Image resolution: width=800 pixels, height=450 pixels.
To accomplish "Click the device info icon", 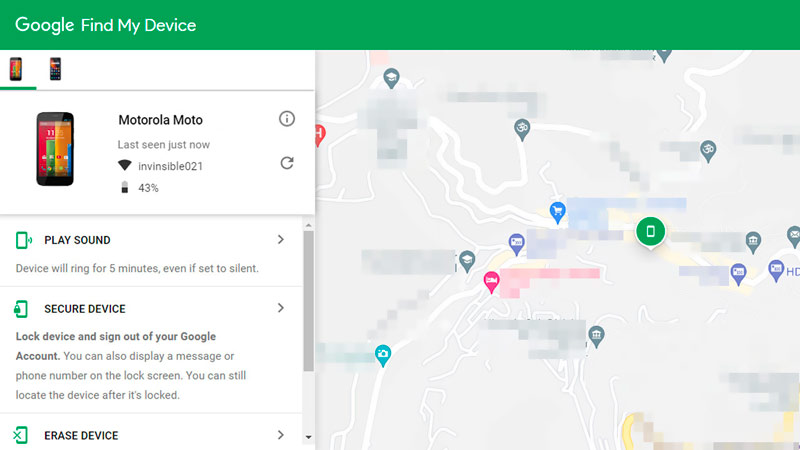I will [x=287, y=119].
